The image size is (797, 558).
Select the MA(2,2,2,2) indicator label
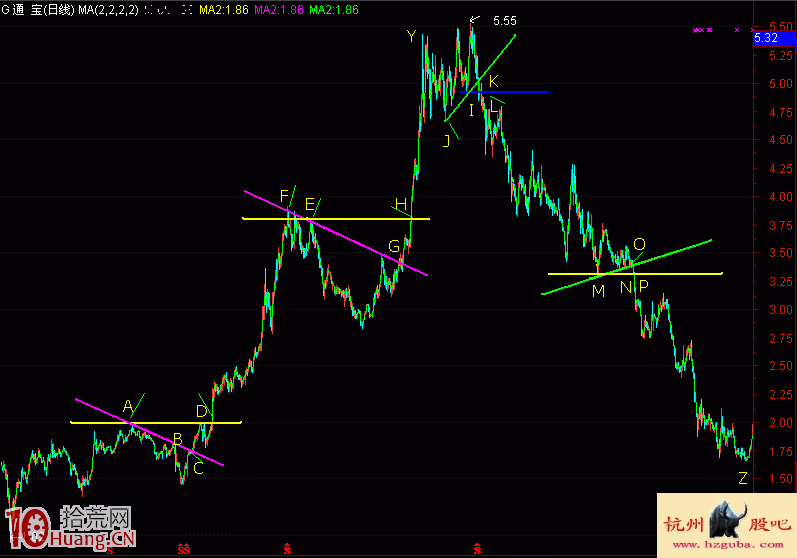108,10
